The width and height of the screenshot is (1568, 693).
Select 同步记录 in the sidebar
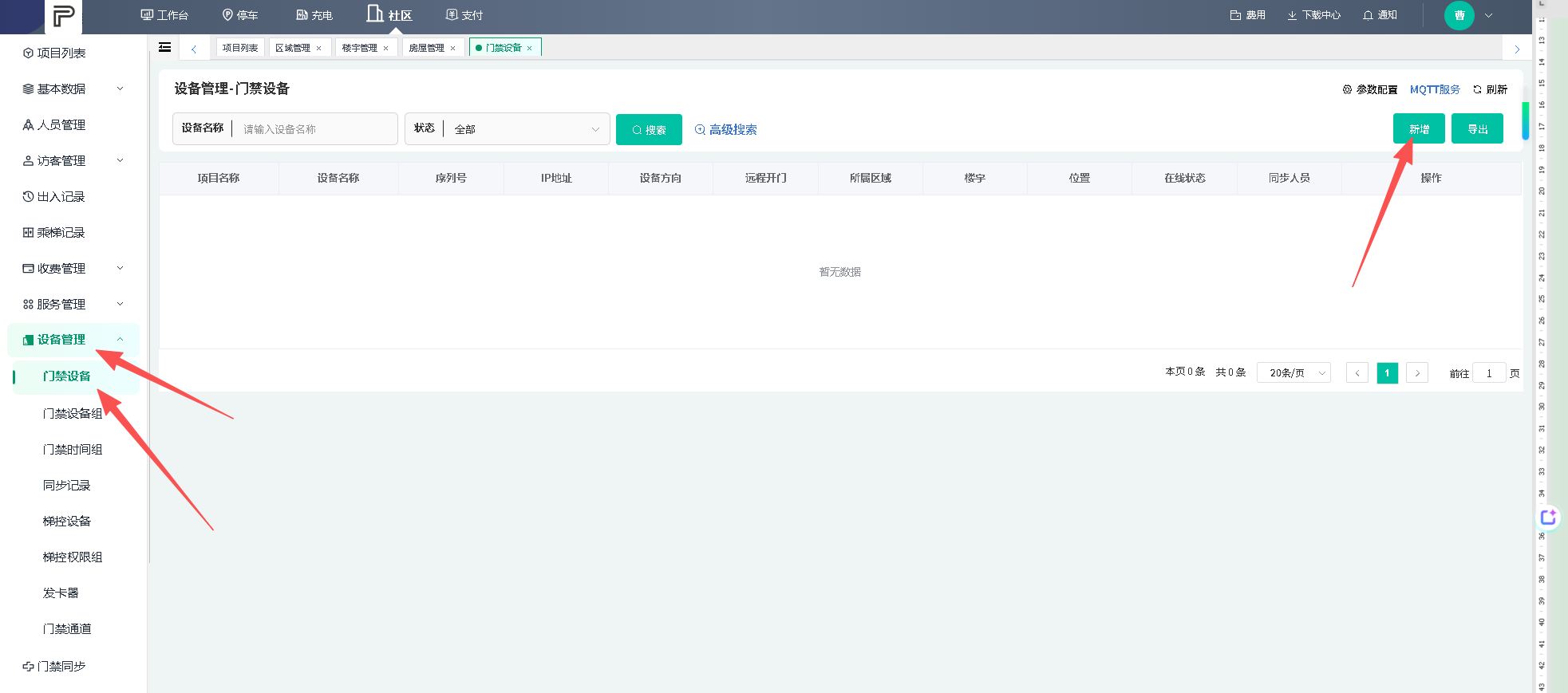click(x=67, y=485)
